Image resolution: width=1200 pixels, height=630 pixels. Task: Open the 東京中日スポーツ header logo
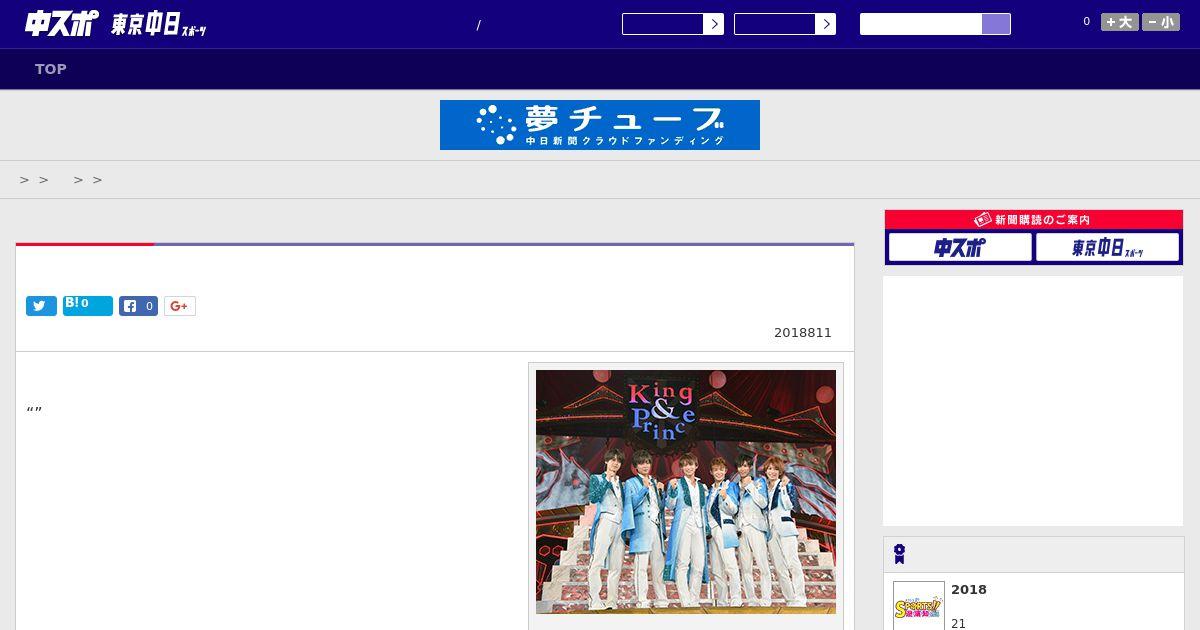[x=159, y=25]
